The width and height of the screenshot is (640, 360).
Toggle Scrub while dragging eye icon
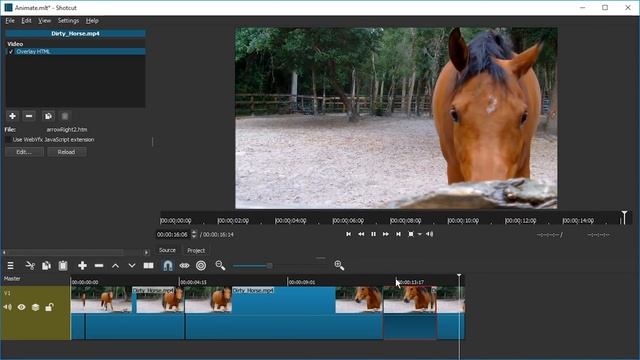pos(184,266)
